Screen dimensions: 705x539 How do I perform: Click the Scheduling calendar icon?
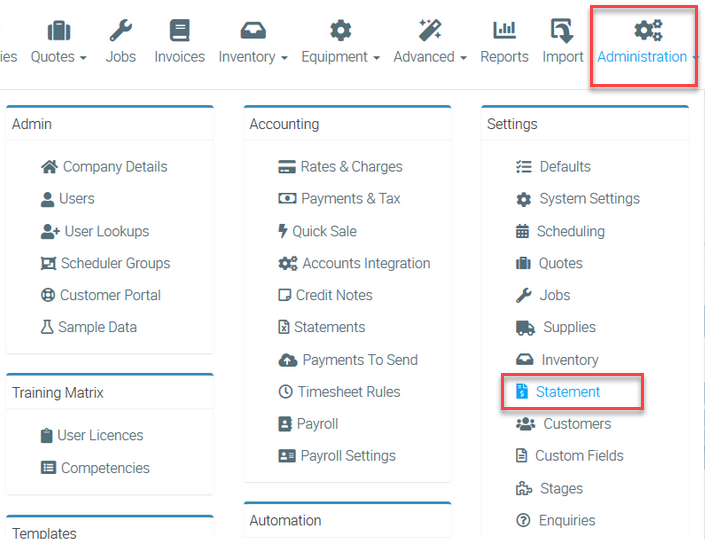pos(523,232)
